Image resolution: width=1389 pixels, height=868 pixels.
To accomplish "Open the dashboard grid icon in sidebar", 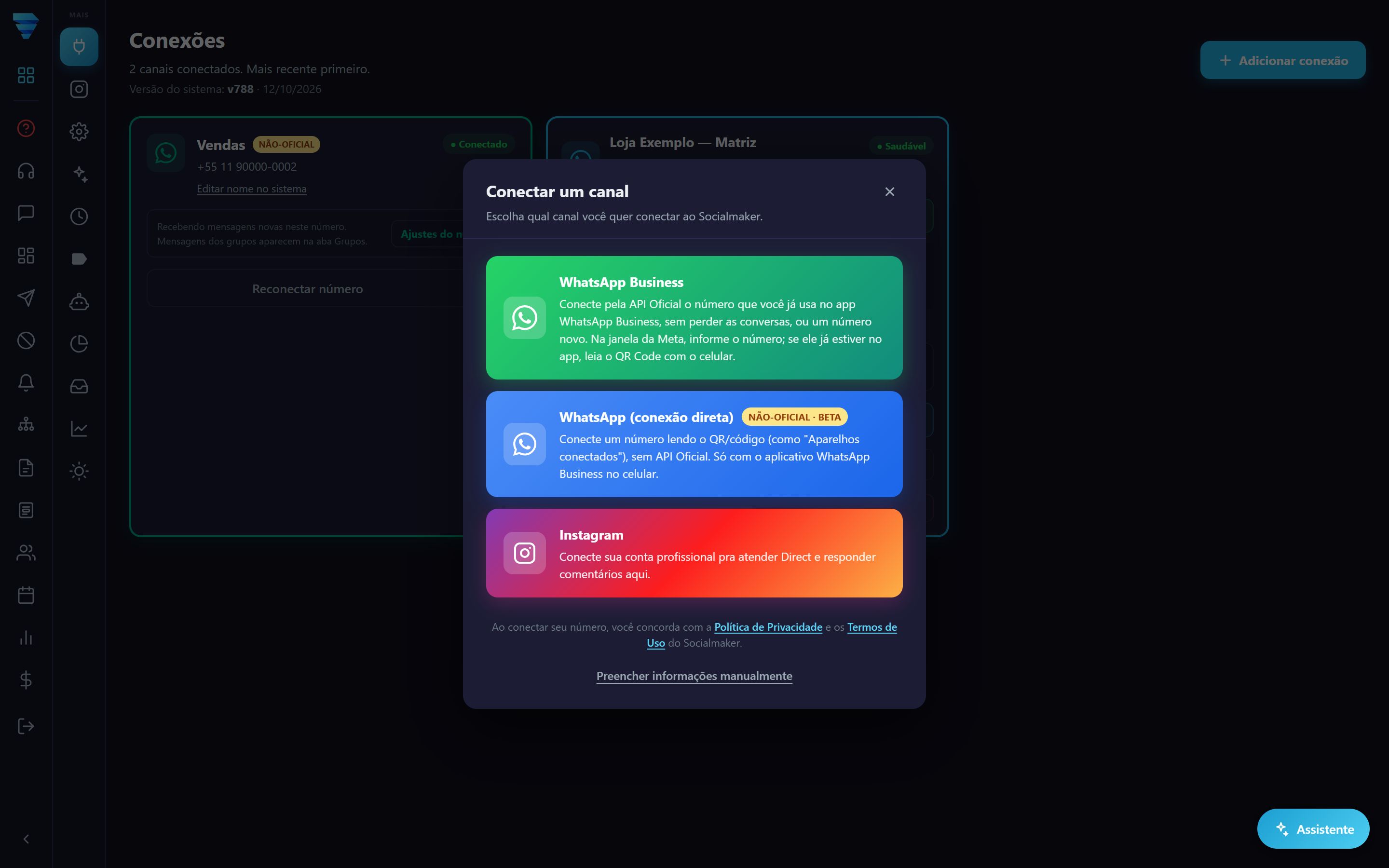I will (x=26, y=75).
